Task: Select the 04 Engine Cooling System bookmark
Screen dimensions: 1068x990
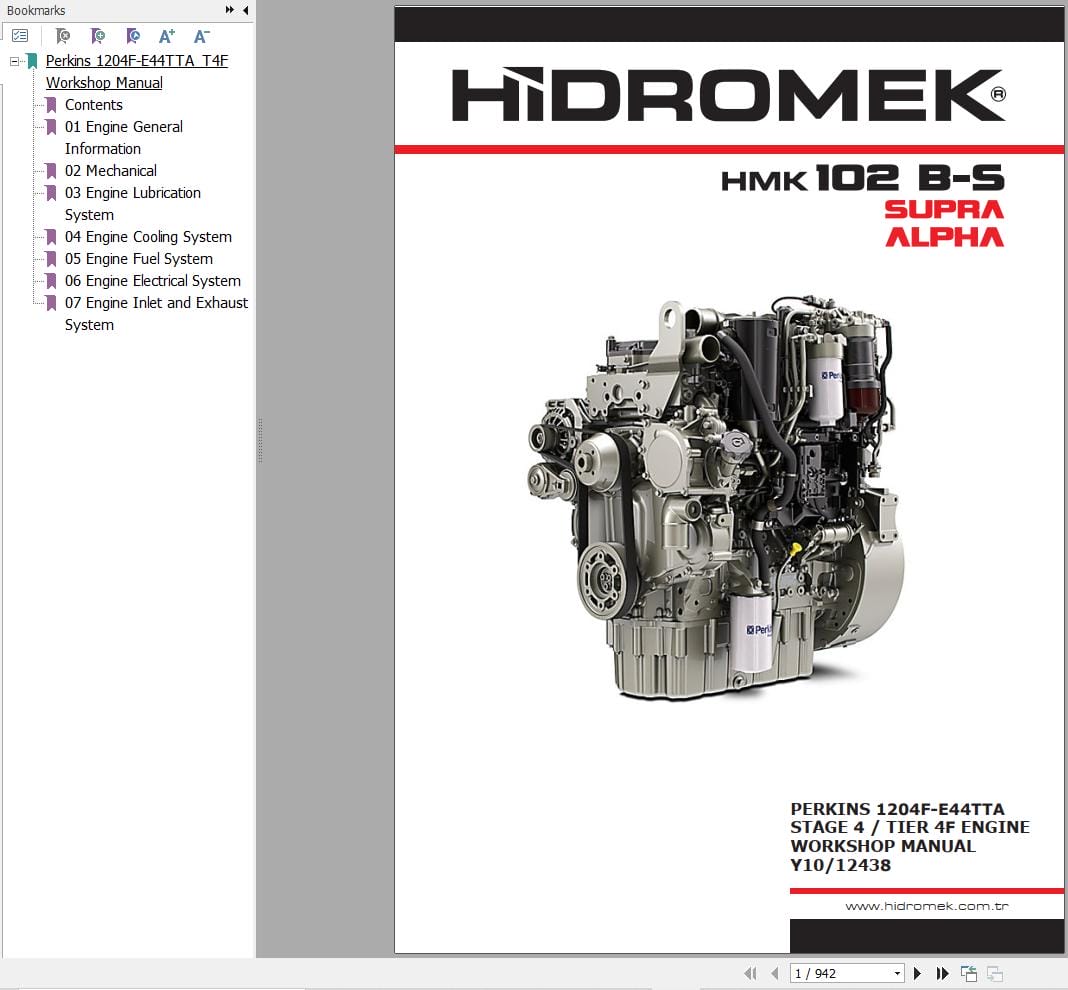Action: [x=150, y=237]
